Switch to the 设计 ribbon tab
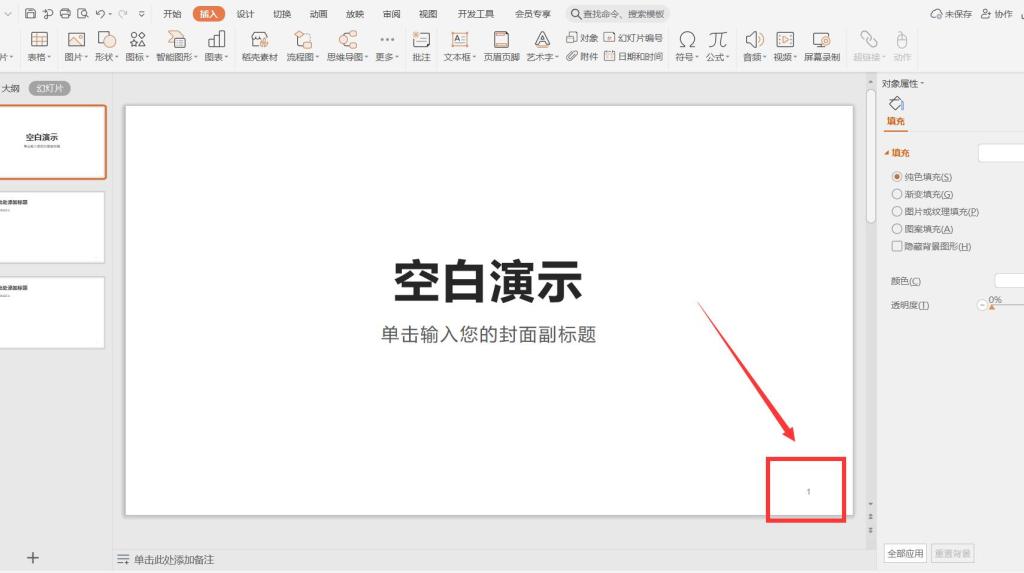This screenshot has width=1024, height=573. (x=245, y=14)
